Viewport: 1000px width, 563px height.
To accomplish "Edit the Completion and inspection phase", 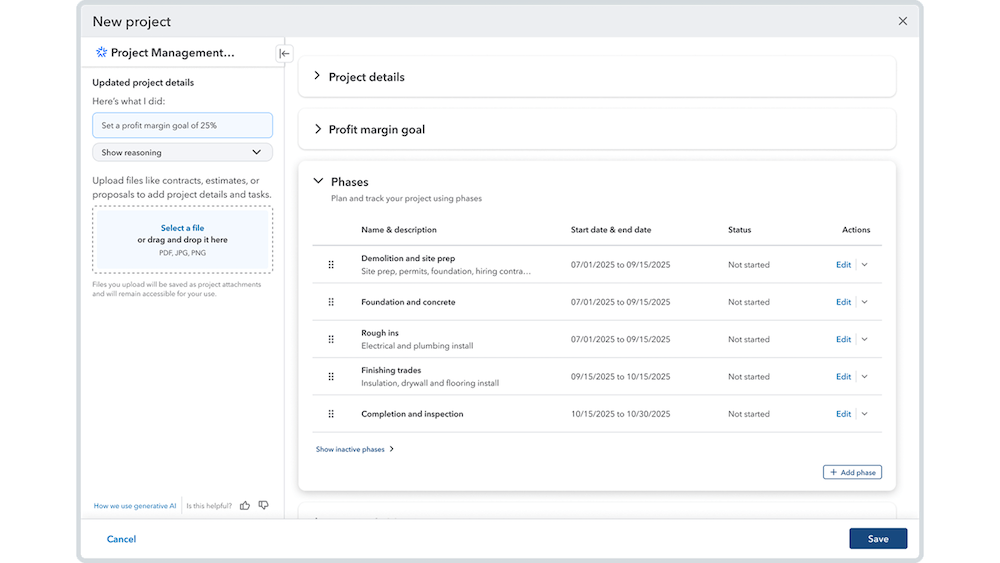I will pos(843,414).
